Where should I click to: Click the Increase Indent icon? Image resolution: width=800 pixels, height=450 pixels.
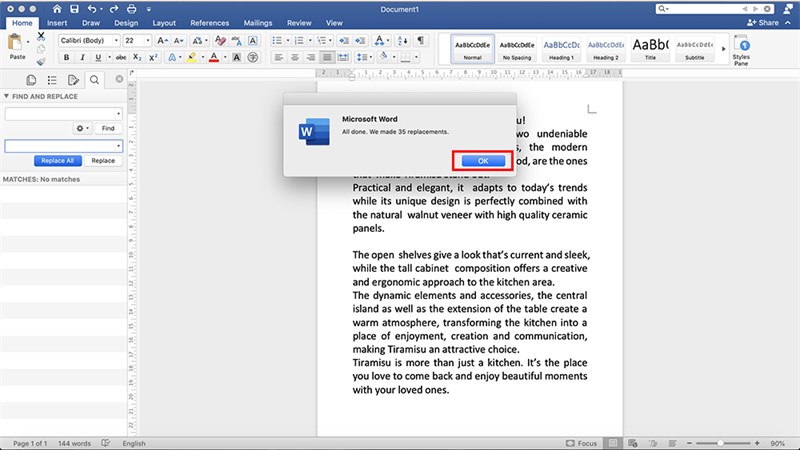(x=360, y=41)
